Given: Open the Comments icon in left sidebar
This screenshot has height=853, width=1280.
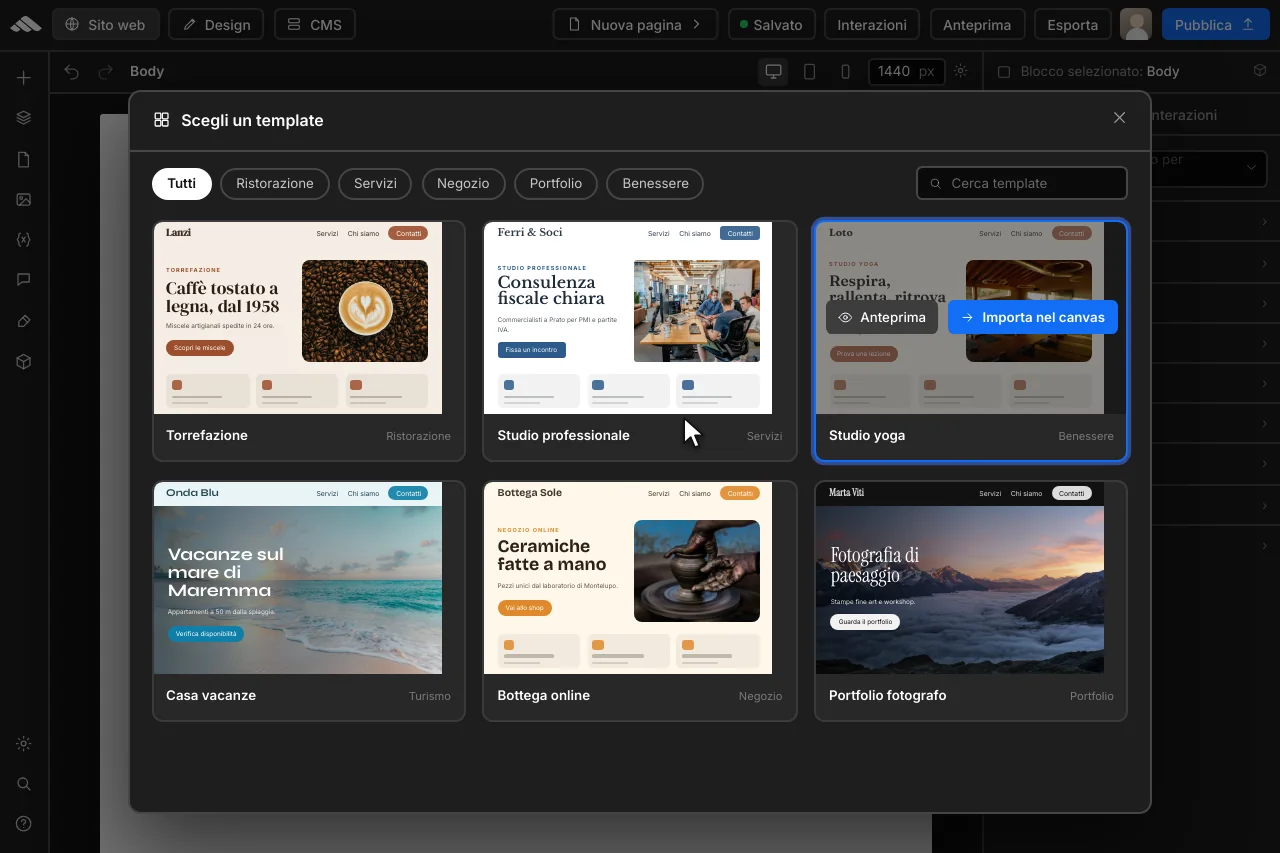Looking at the screenshot, I should (x=24, y=280).
